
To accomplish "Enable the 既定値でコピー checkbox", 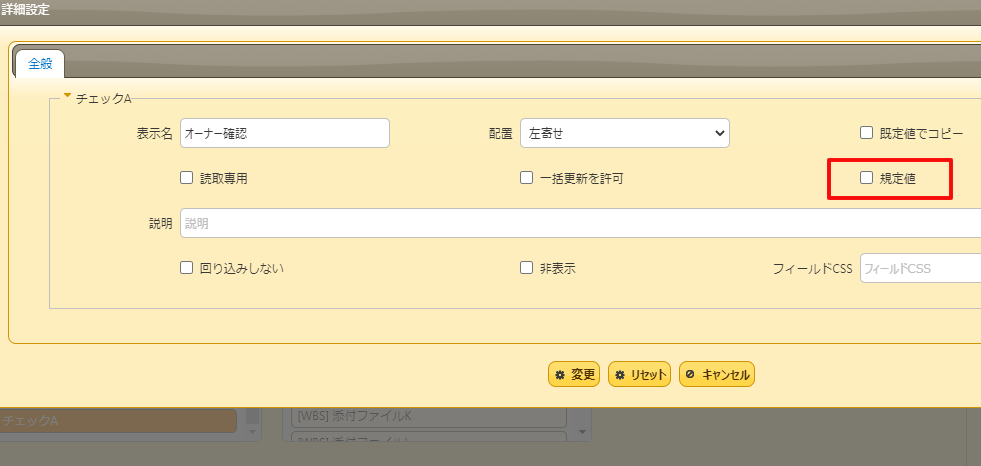I will 867,133.
